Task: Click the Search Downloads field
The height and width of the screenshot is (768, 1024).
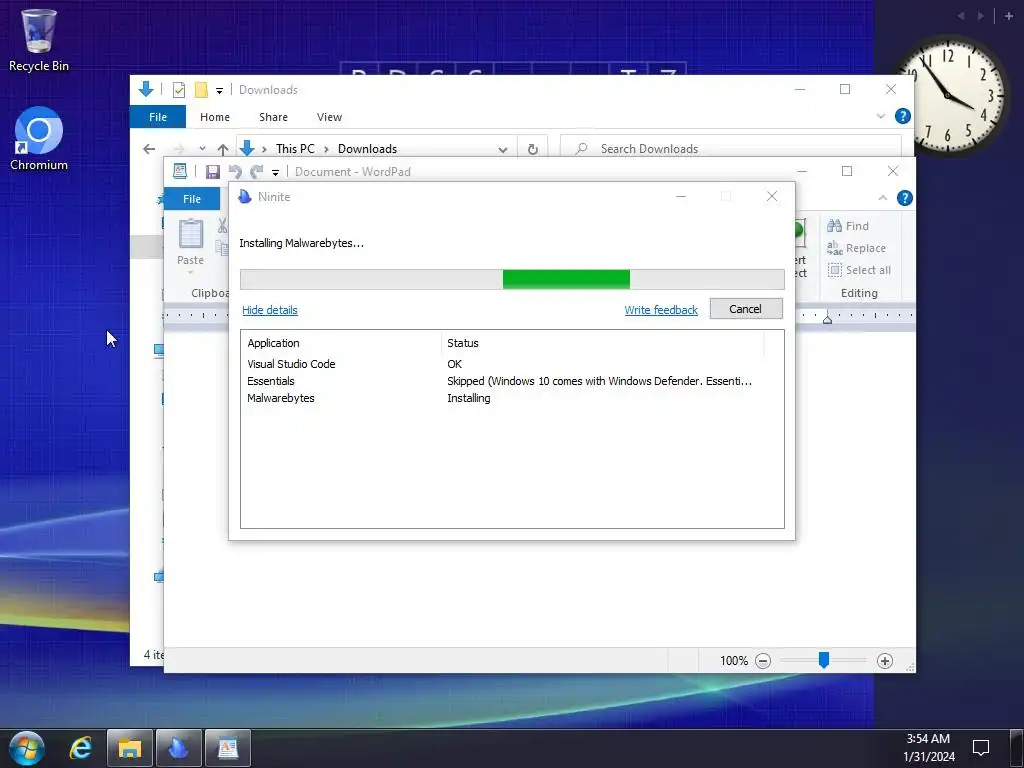Action: [731, 149]
